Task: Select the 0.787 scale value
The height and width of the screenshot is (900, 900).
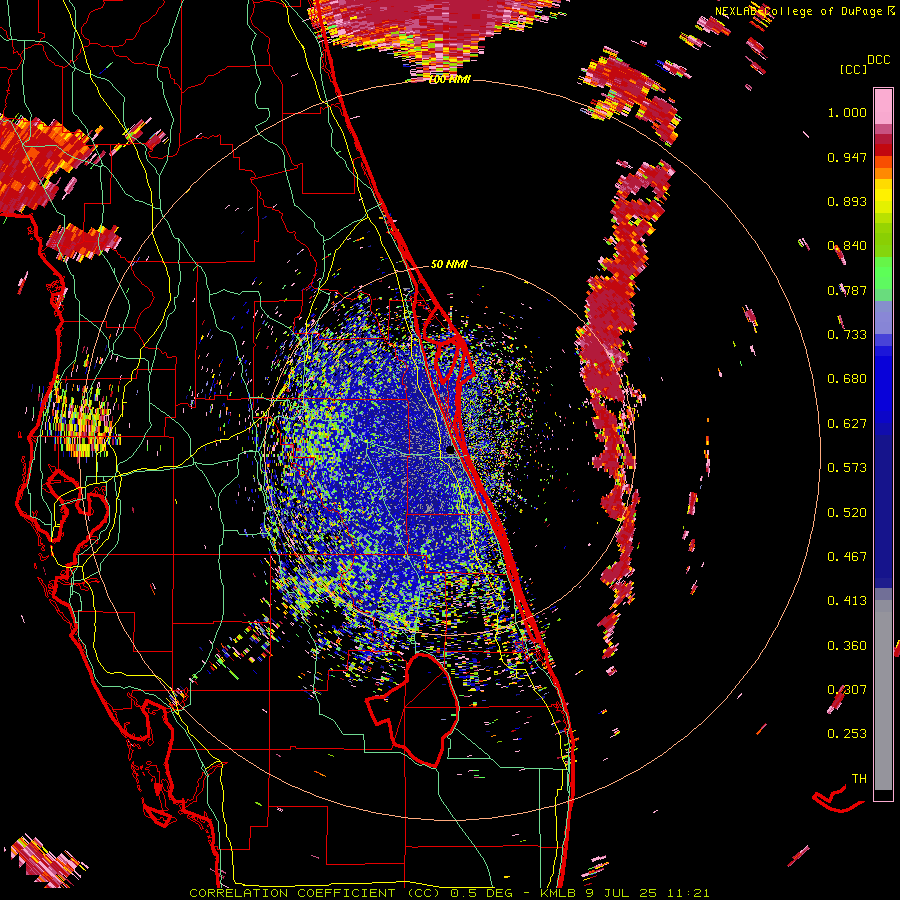Action: click(847, 290)
